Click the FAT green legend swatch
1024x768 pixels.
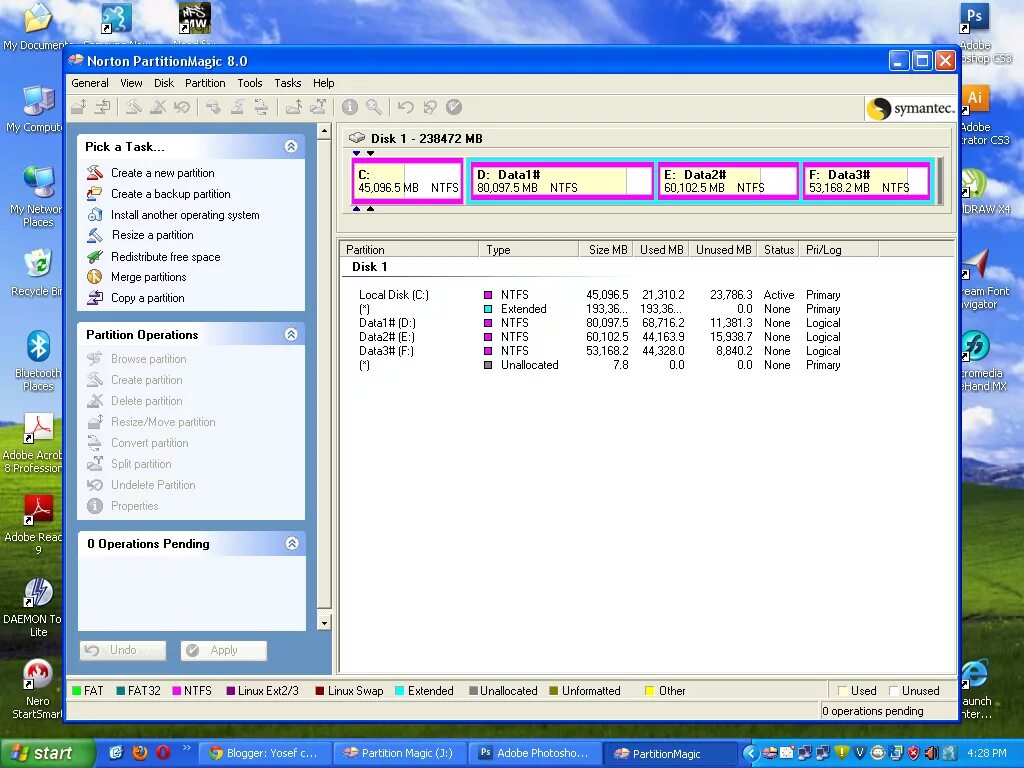pos(76,691)
